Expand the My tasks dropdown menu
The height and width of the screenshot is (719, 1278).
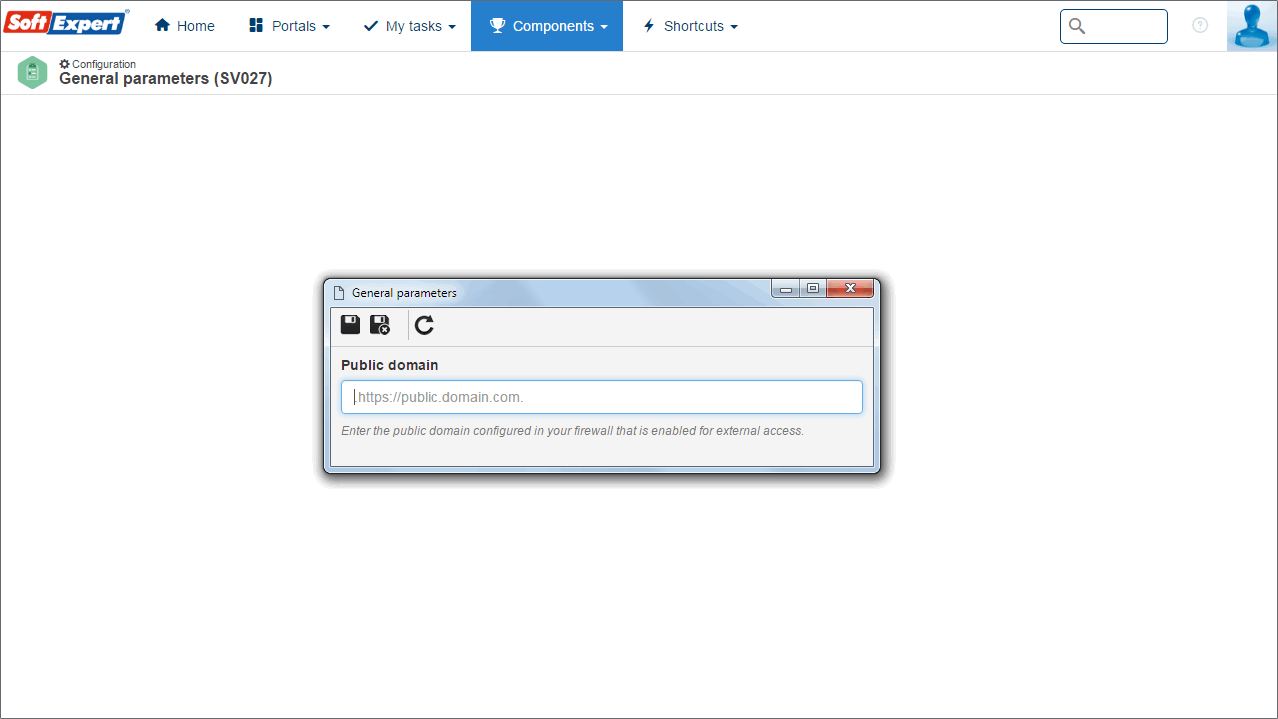(409, 26)
